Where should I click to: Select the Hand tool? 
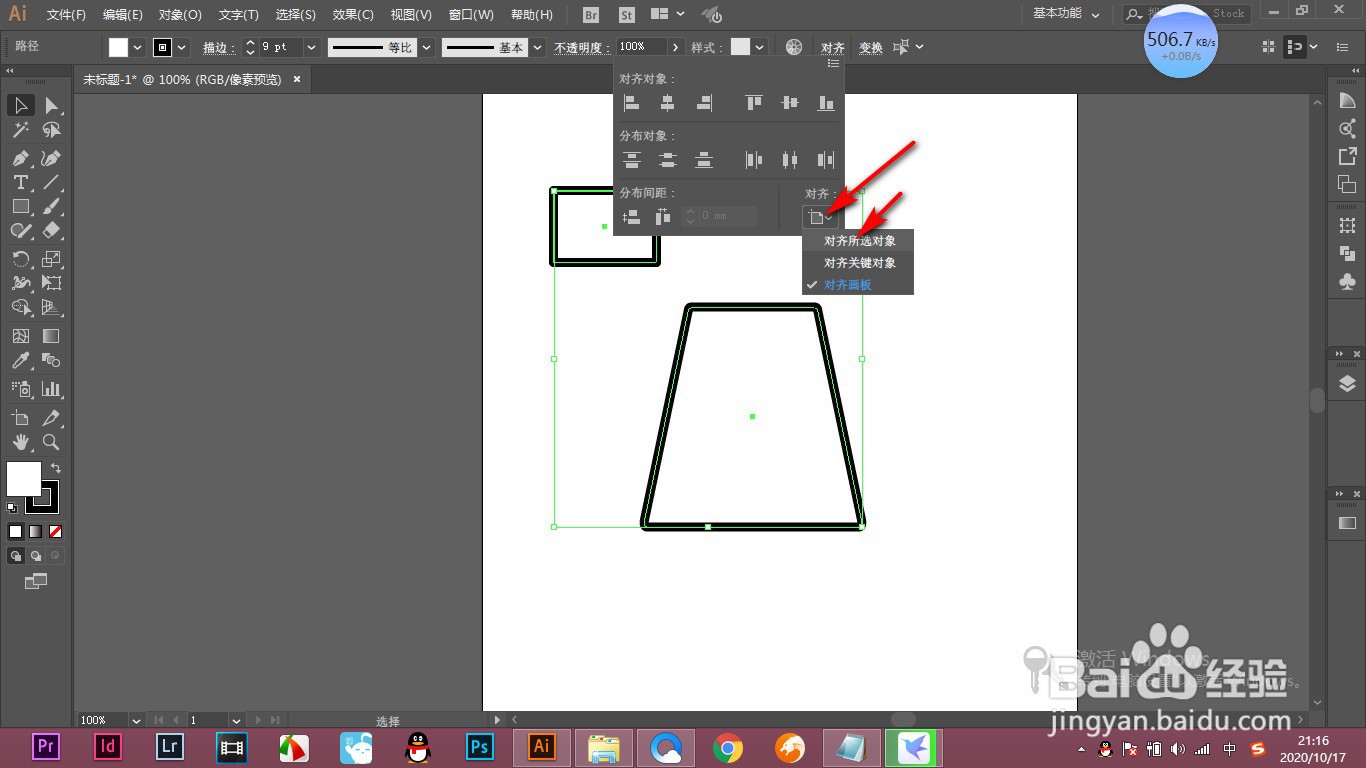(21, 442)
